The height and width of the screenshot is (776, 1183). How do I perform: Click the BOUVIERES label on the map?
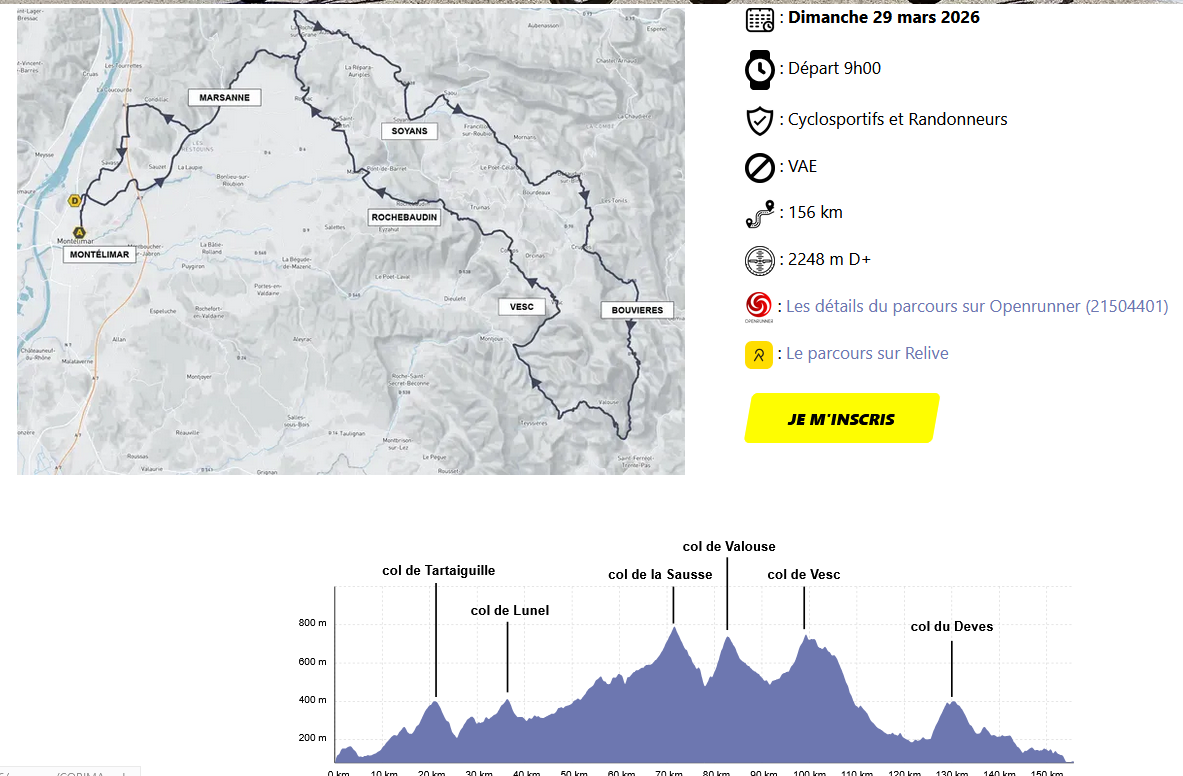638,310
